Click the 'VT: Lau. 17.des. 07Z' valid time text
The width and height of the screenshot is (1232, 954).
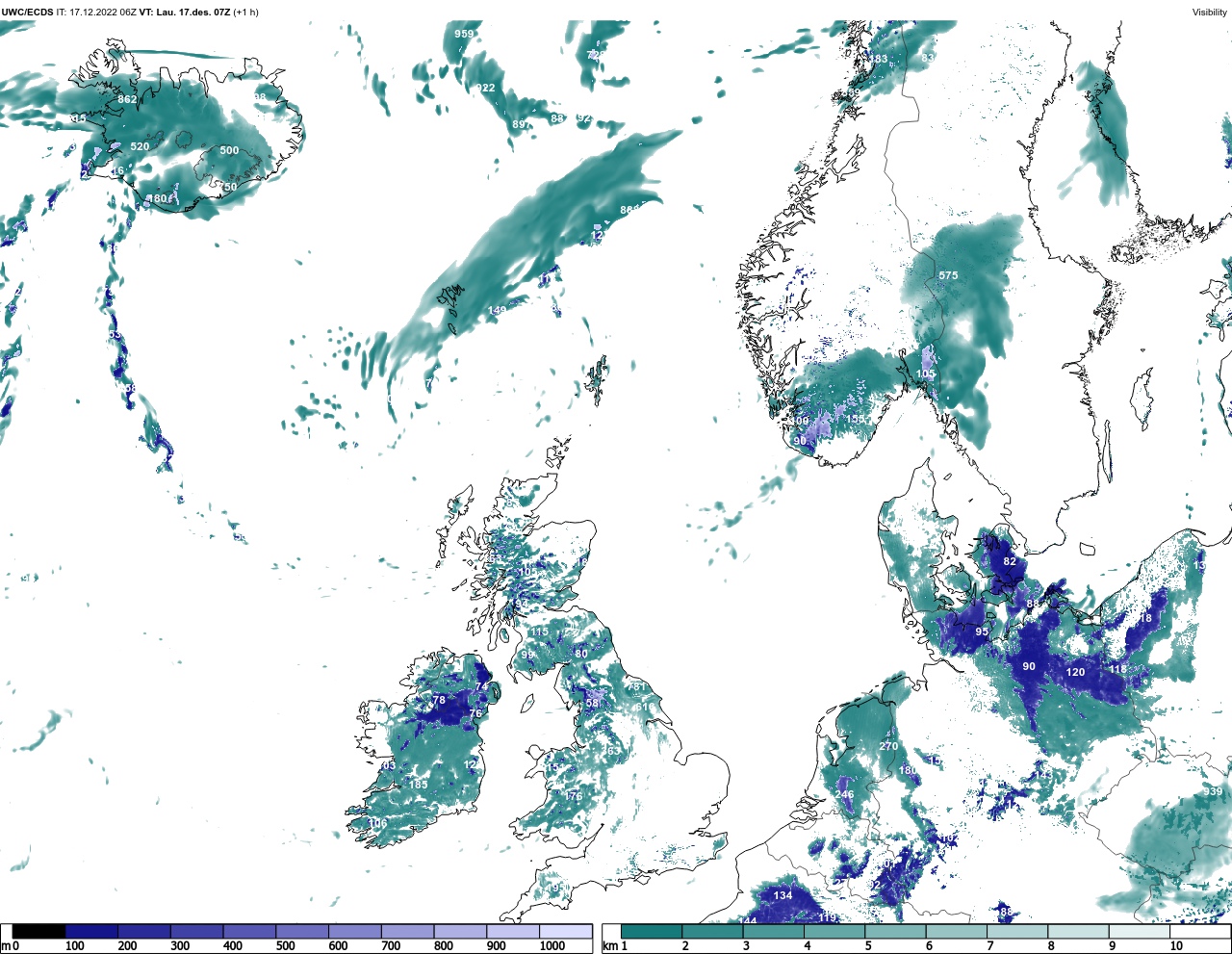185,13
